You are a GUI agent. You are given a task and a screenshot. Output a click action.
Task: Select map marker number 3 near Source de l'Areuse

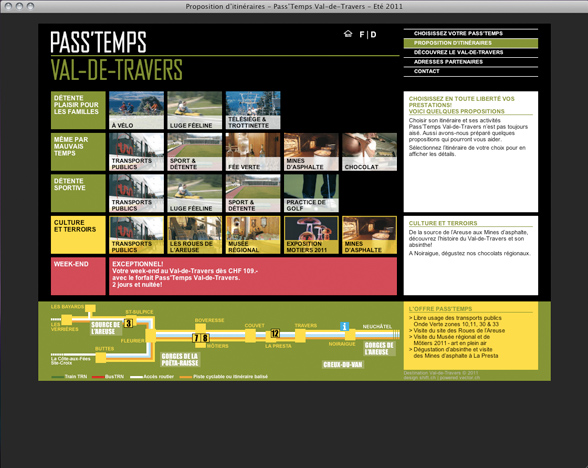pyautogui.click(x=128, y=323)
